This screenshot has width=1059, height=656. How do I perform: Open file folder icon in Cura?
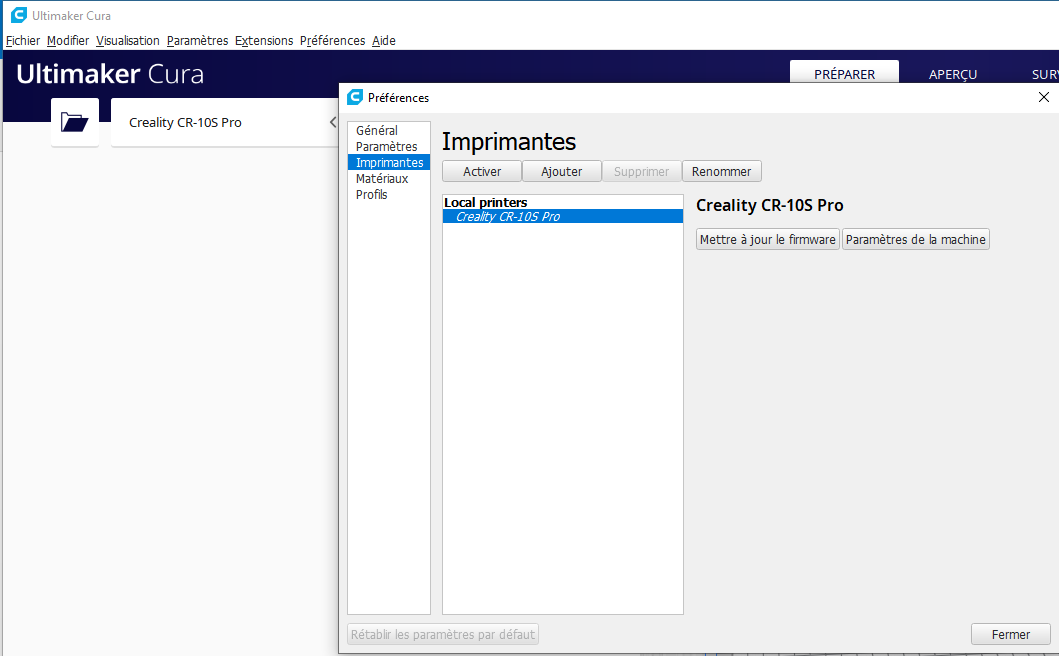(75, 122)
